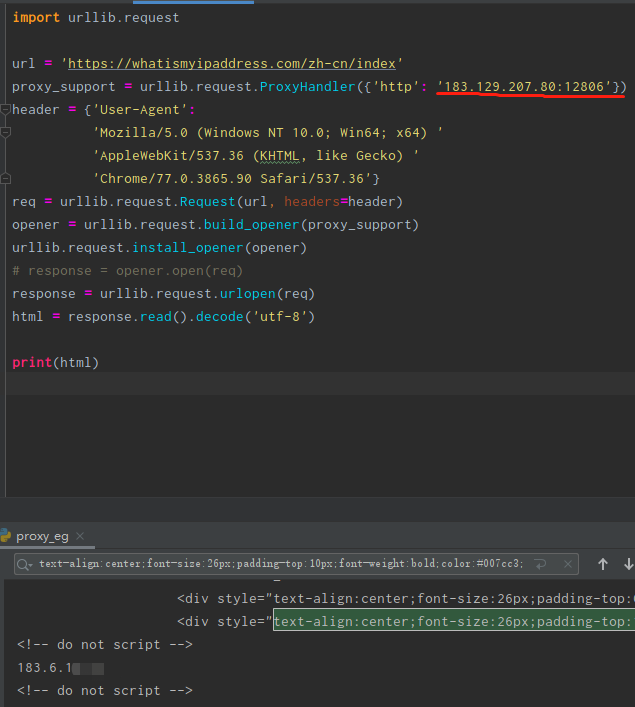This screenshot has width=635, height=707.
Task: Clear the console search text with the X icon
Action: [x=566, y=564]
